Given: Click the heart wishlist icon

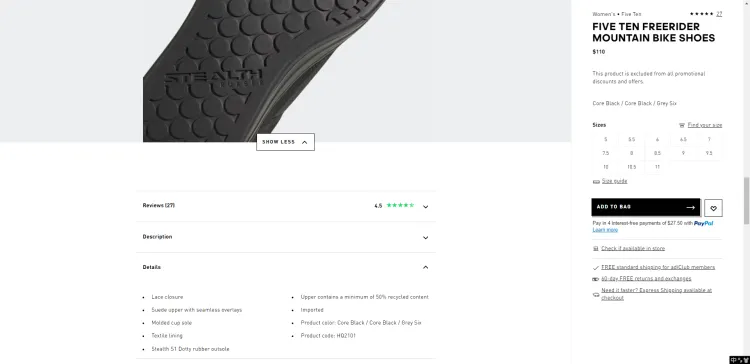Looking at the screenshot, I should point(713,208).
